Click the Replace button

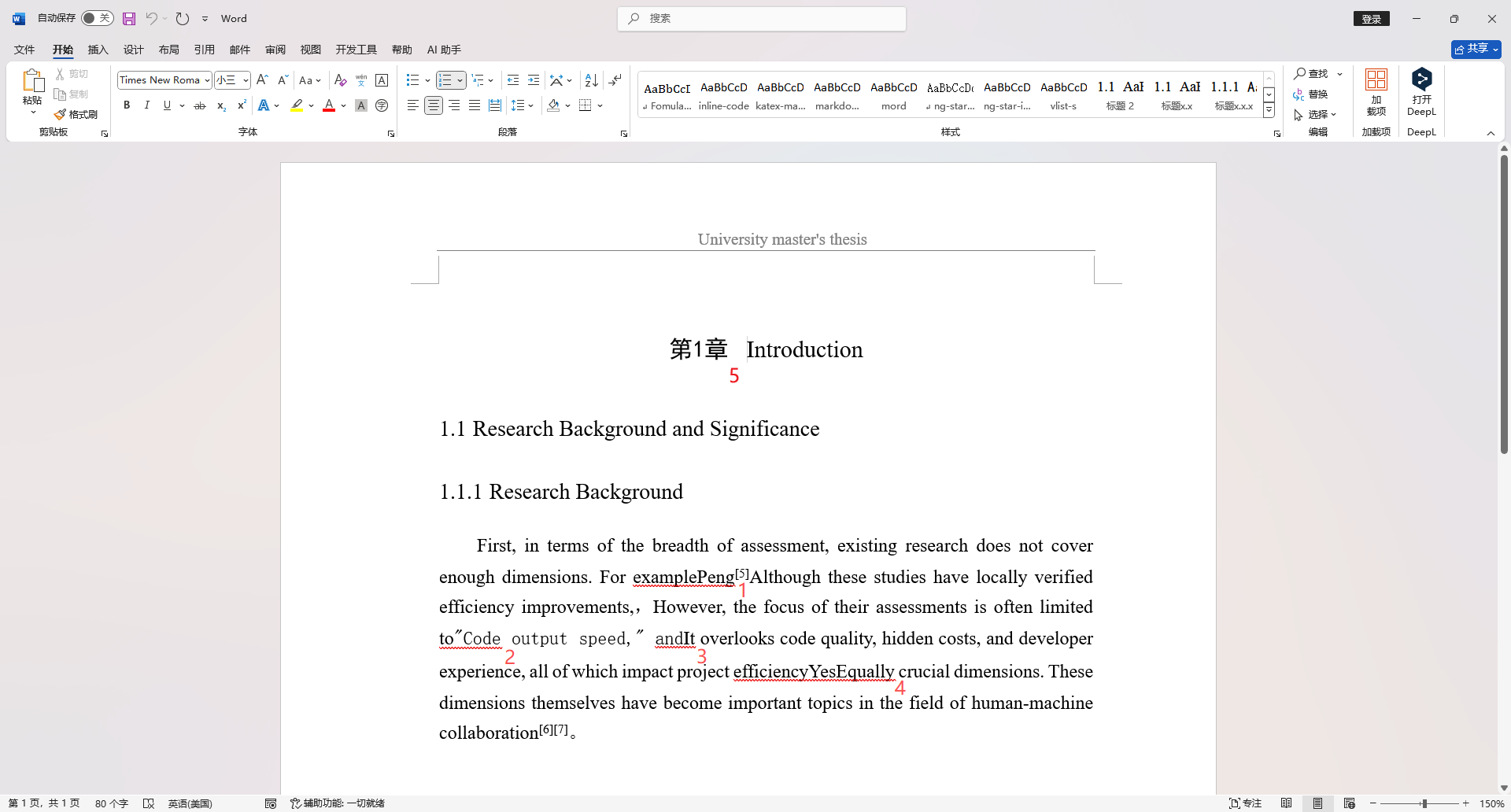tap(1311, 94)
